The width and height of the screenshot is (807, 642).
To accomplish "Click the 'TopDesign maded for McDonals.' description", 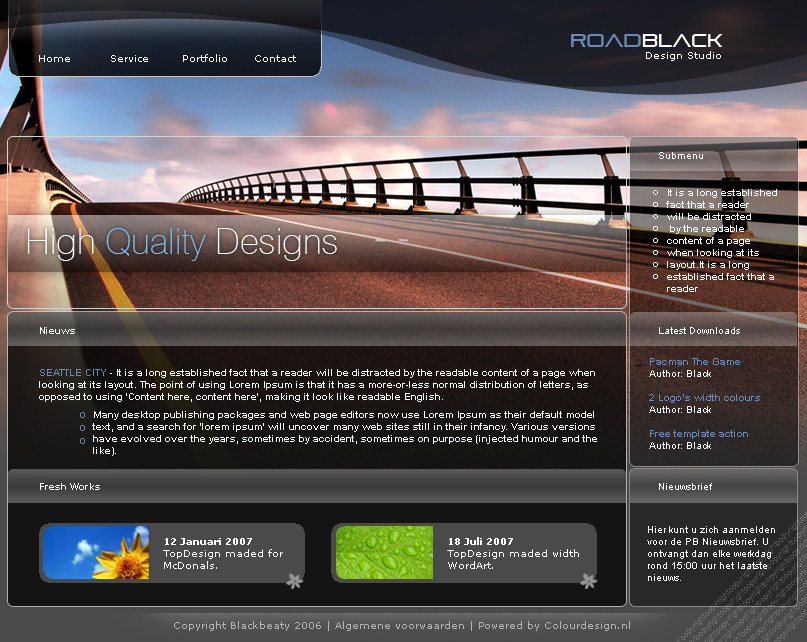I will click(223, 559).
